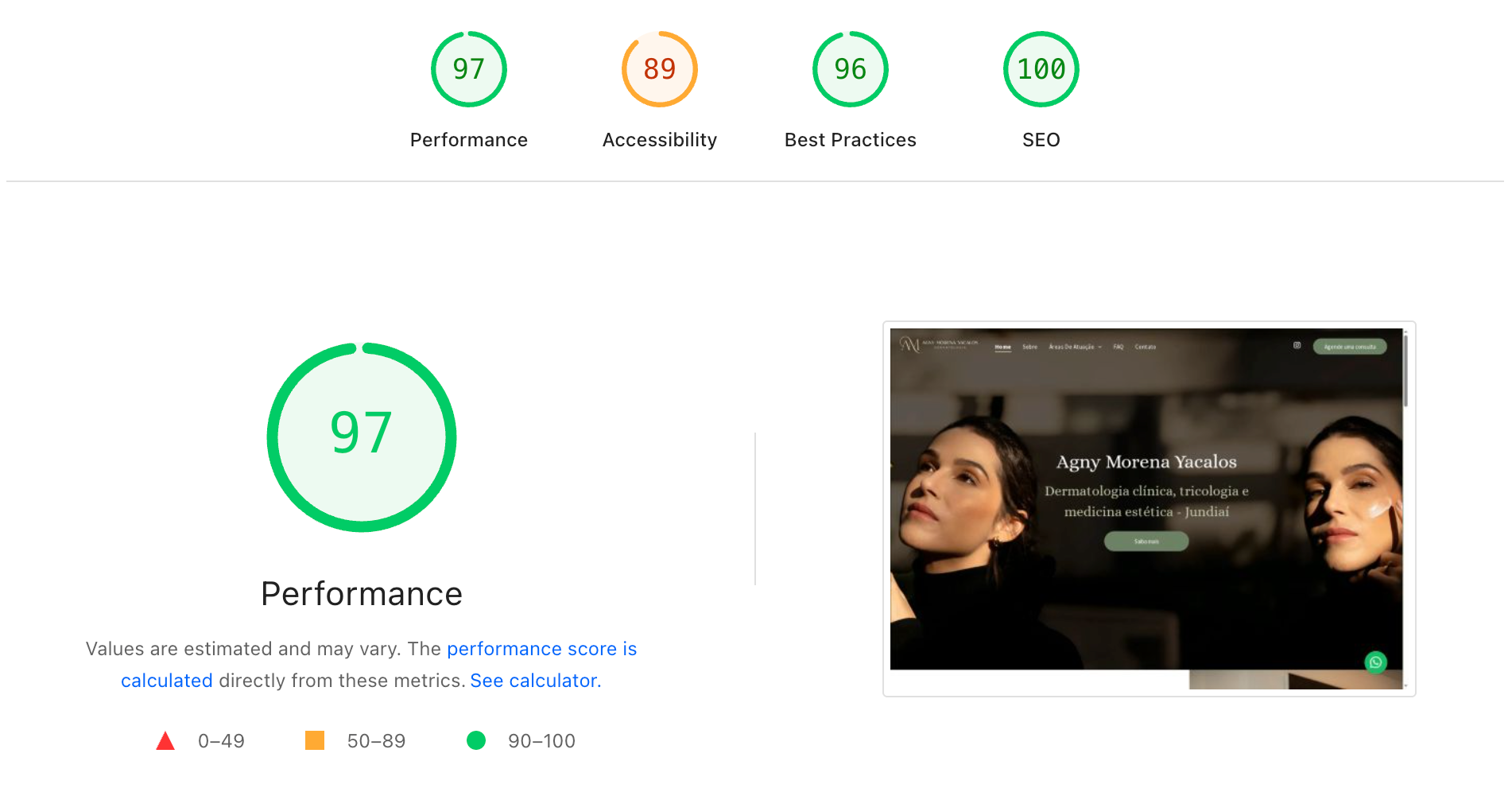Click the Agende uma consulta button in preview
1512x792 pixels.
pyautogui.click(x=1351, y=347)
